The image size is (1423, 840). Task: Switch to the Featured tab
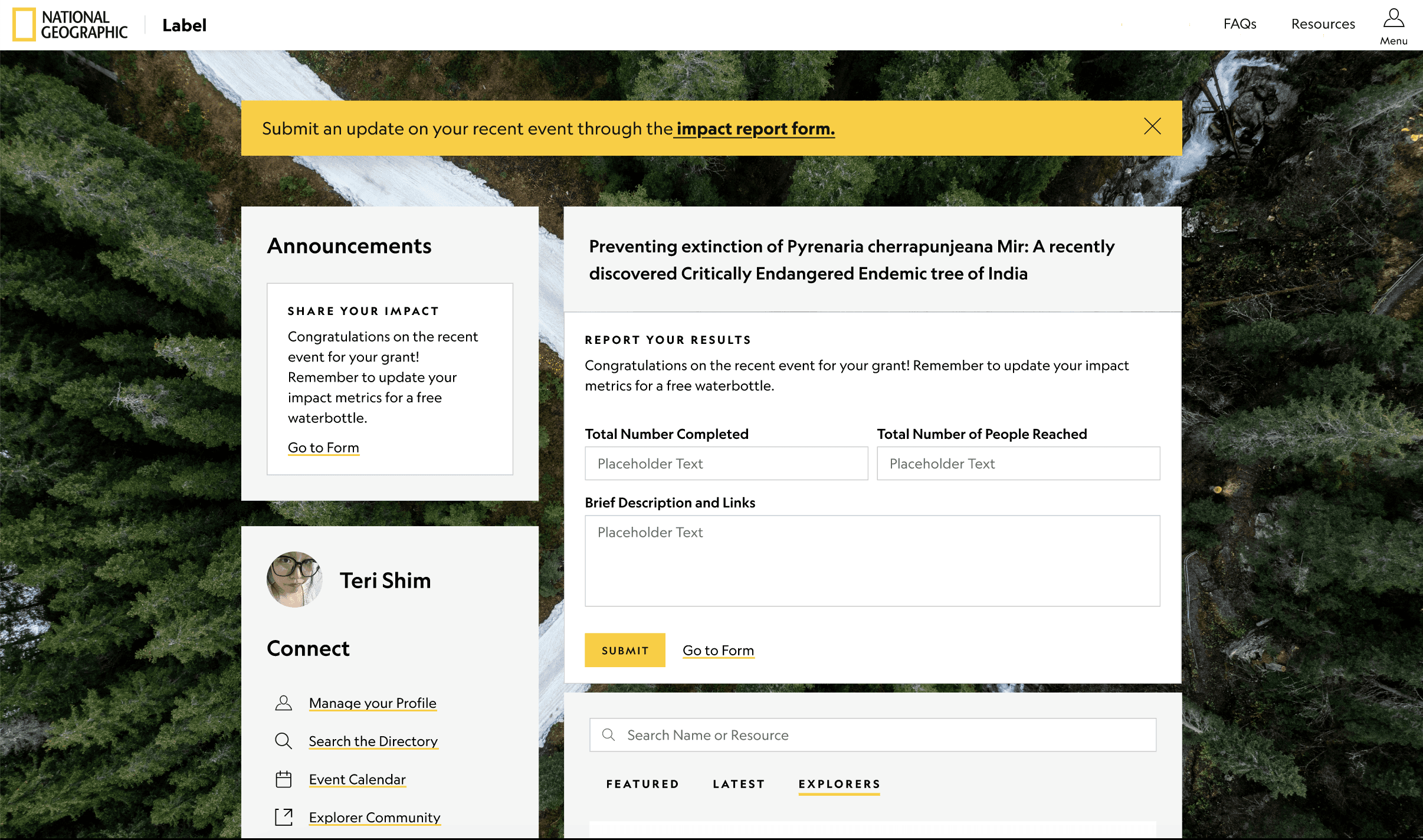coord(642,784)
